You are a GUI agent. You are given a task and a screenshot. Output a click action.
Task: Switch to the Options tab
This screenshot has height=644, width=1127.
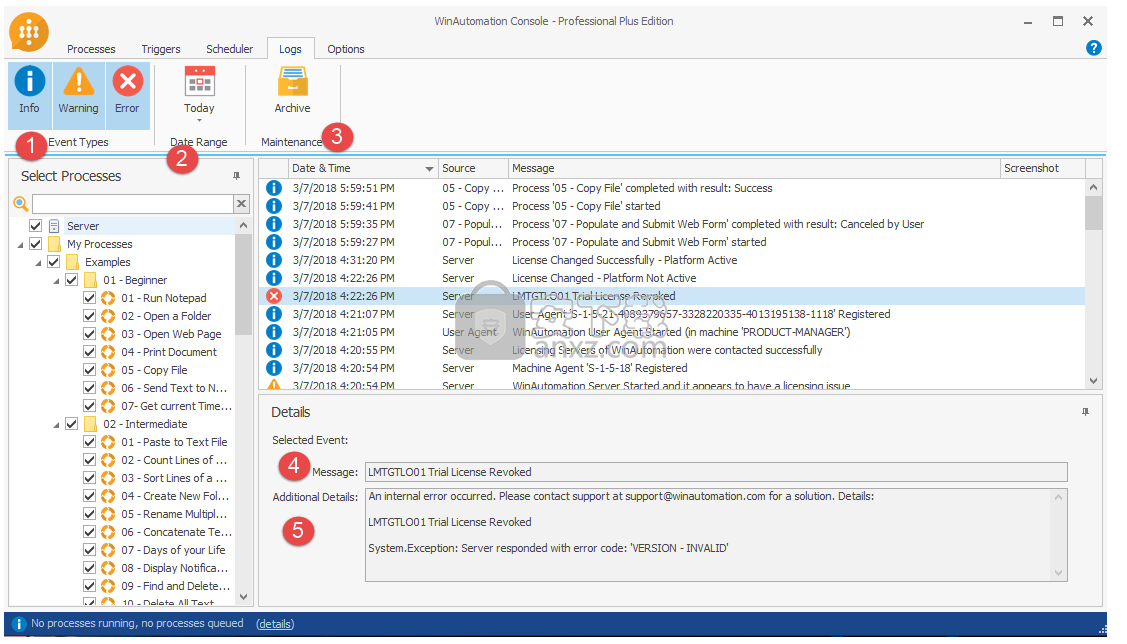coord(346,49)
